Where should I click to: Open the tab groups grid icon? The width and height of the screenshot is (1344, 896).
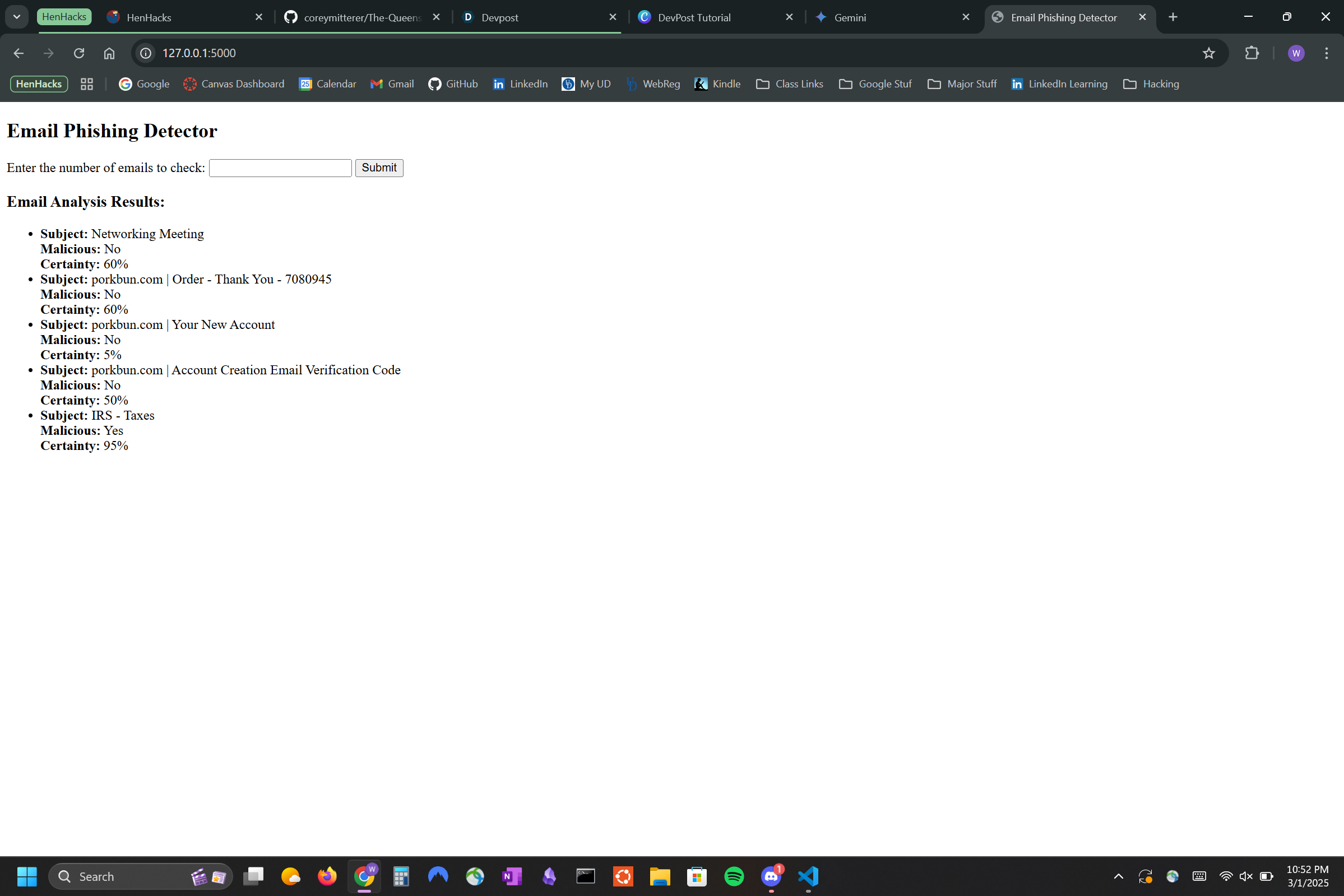pyautogui.click(x=87, y=84)
